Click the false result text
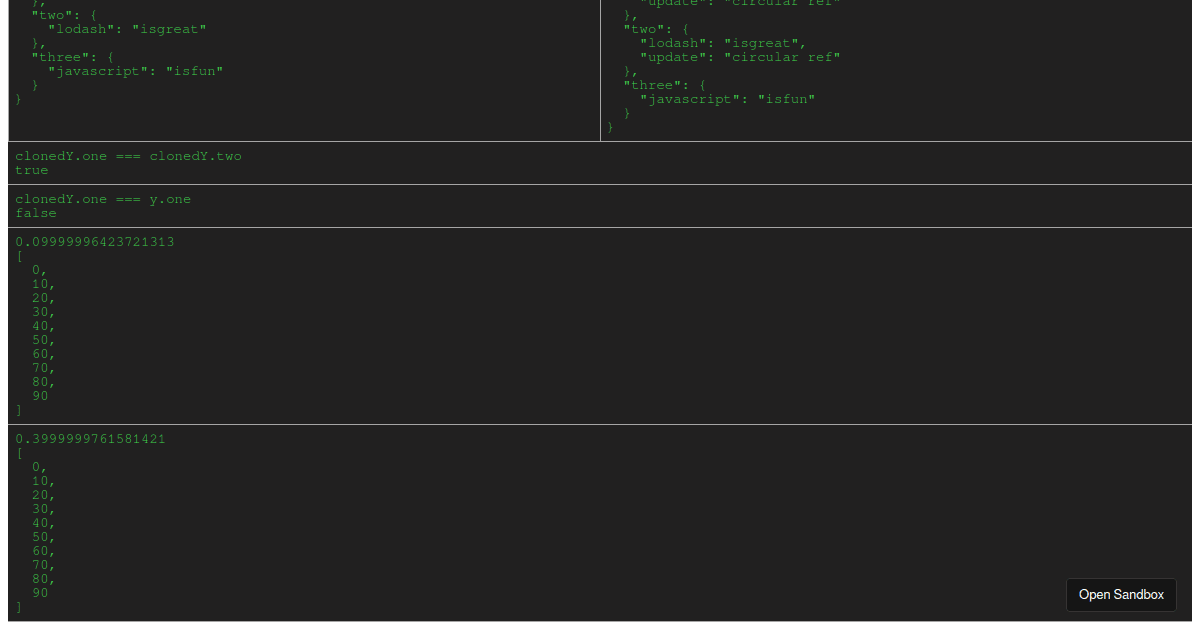Viewport: 1200px width, 630px height. click(x=35, y=213)
